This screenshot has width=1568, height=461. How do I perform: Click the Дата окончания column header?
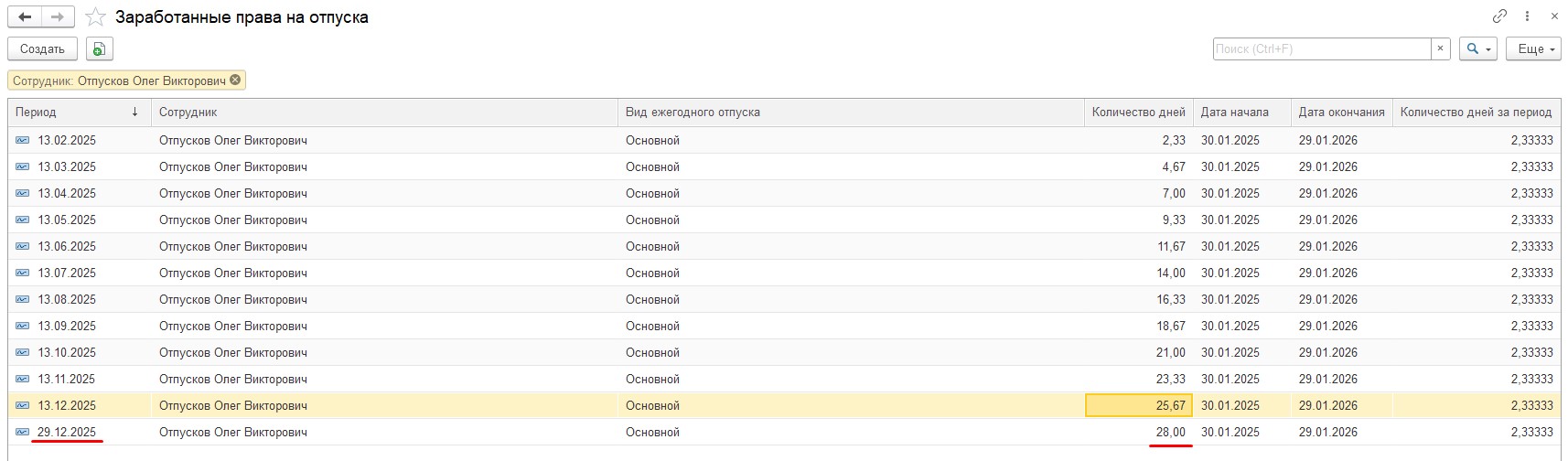coord(1341,112)
